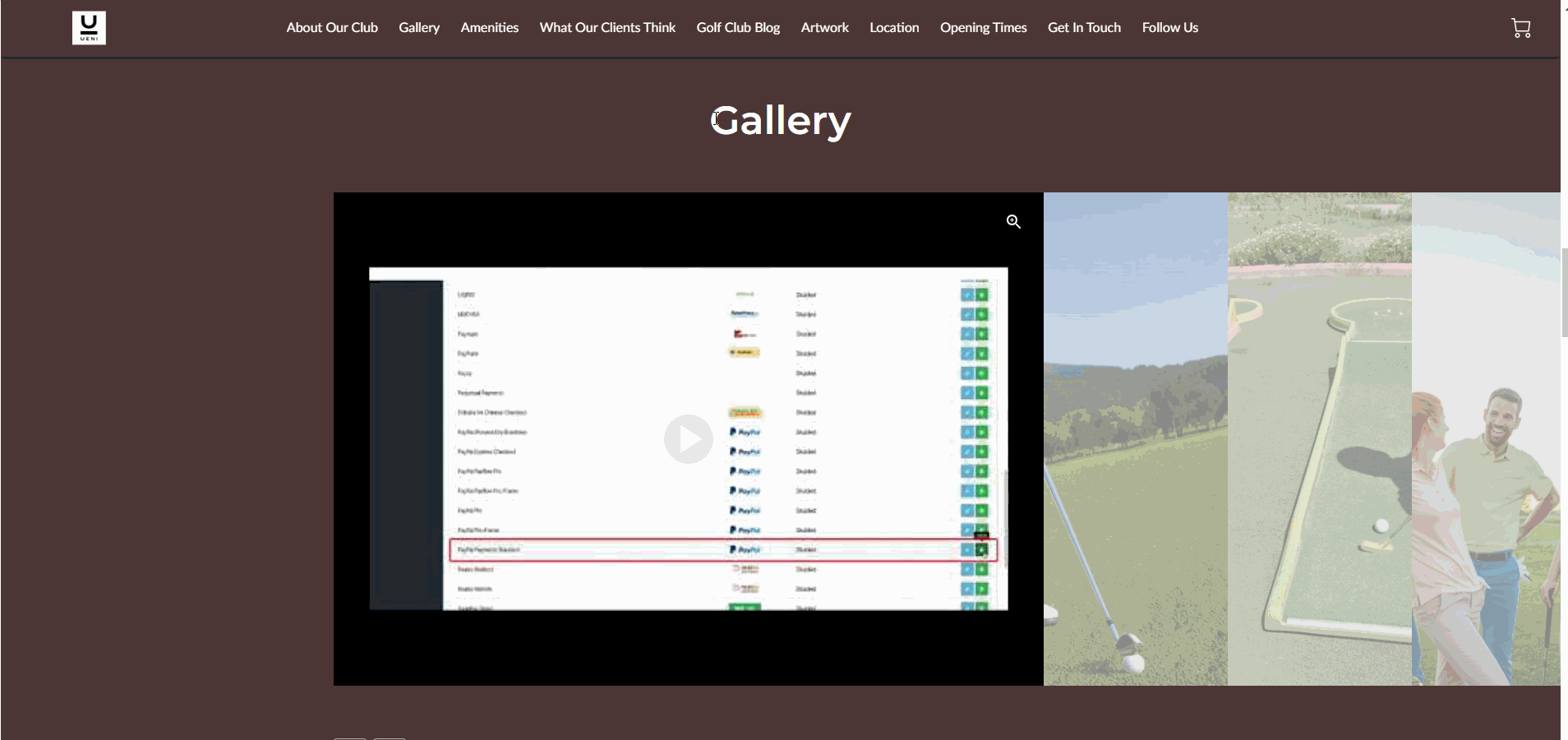Image resolution: width=1568 pixels, height=740 pixels.
Task: Open the Follow Us link
Action: pos(1170,27)
